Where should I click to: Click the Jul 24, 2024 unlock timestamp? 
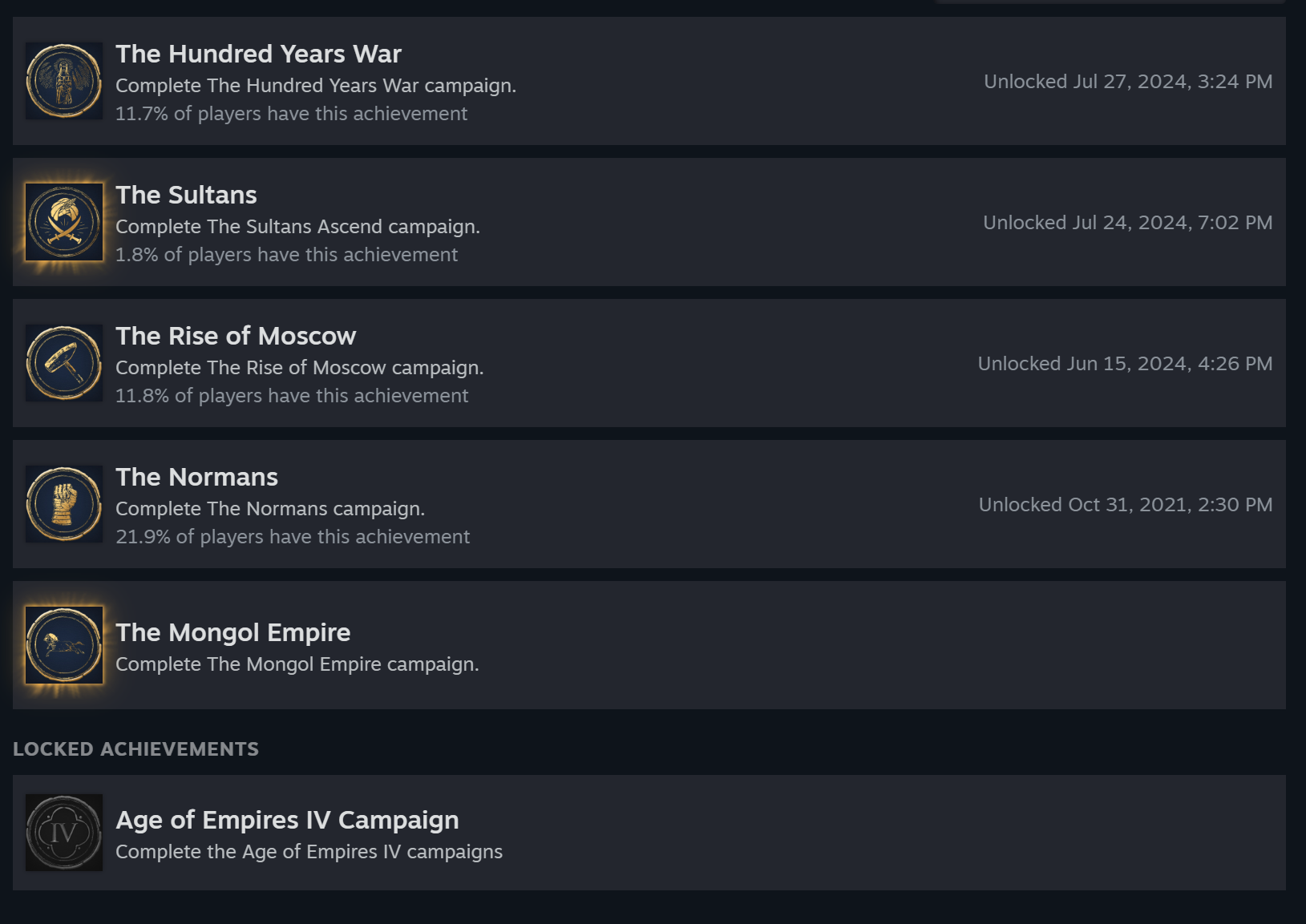click(1127, 223)
